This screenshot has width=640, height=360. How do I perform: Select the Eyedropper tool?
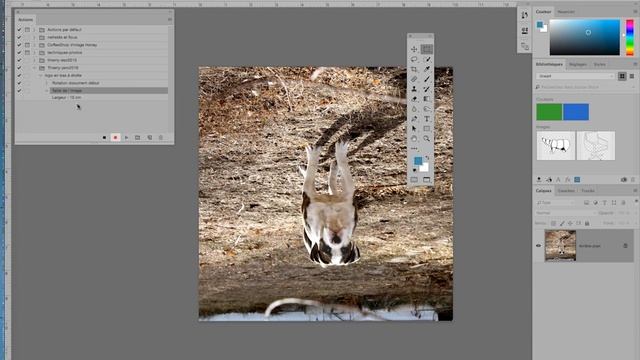click(427, 69)
